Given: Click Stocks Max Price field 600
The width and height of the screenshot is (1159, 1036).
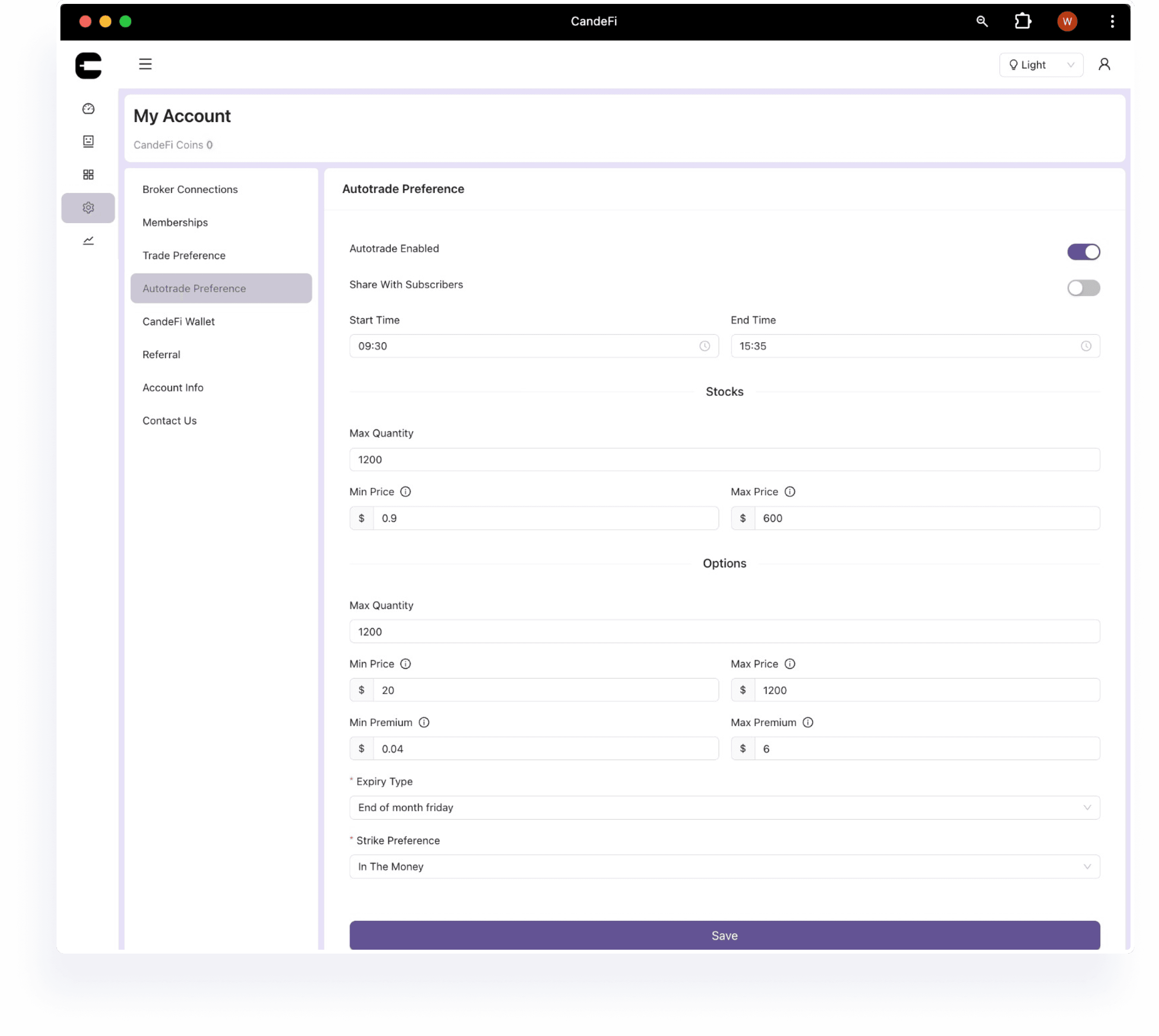Looking at the screenshot, I should tap(927, 519).
